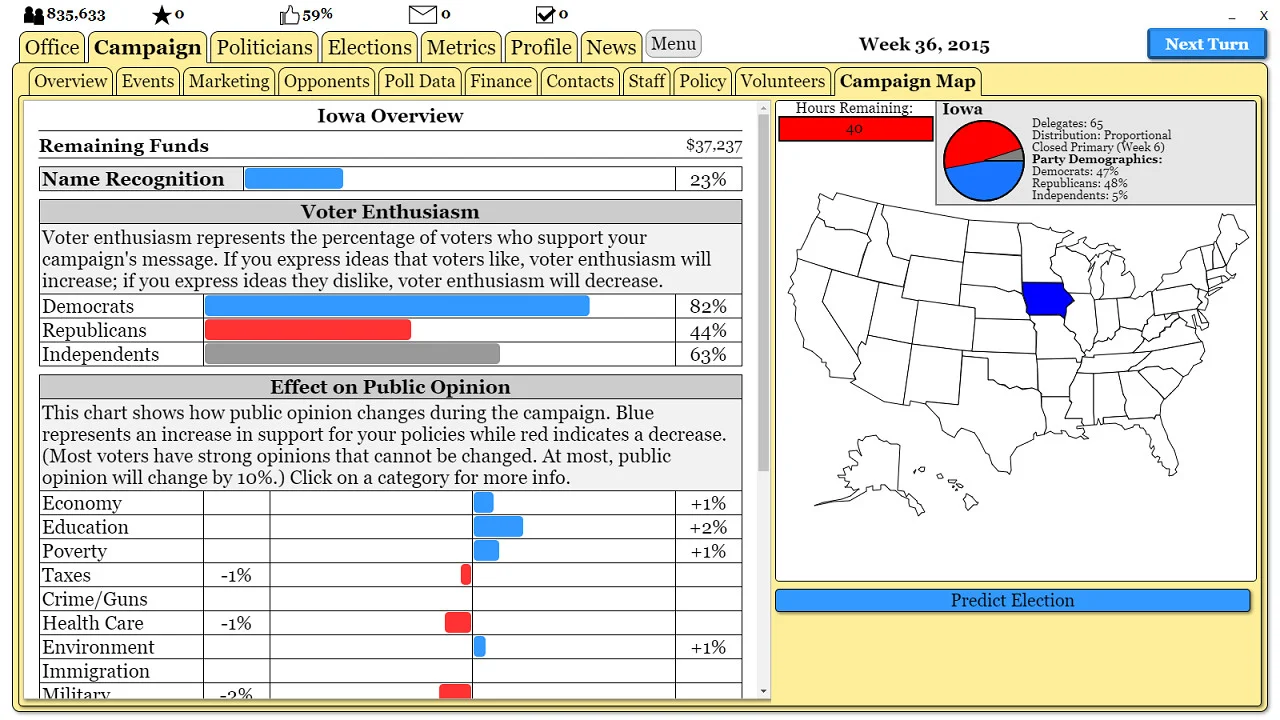The width and height of the screenshot is (1280, 720).
Task: Click the thumbs-up approval rating icon
Action: (x=290, y=14)
